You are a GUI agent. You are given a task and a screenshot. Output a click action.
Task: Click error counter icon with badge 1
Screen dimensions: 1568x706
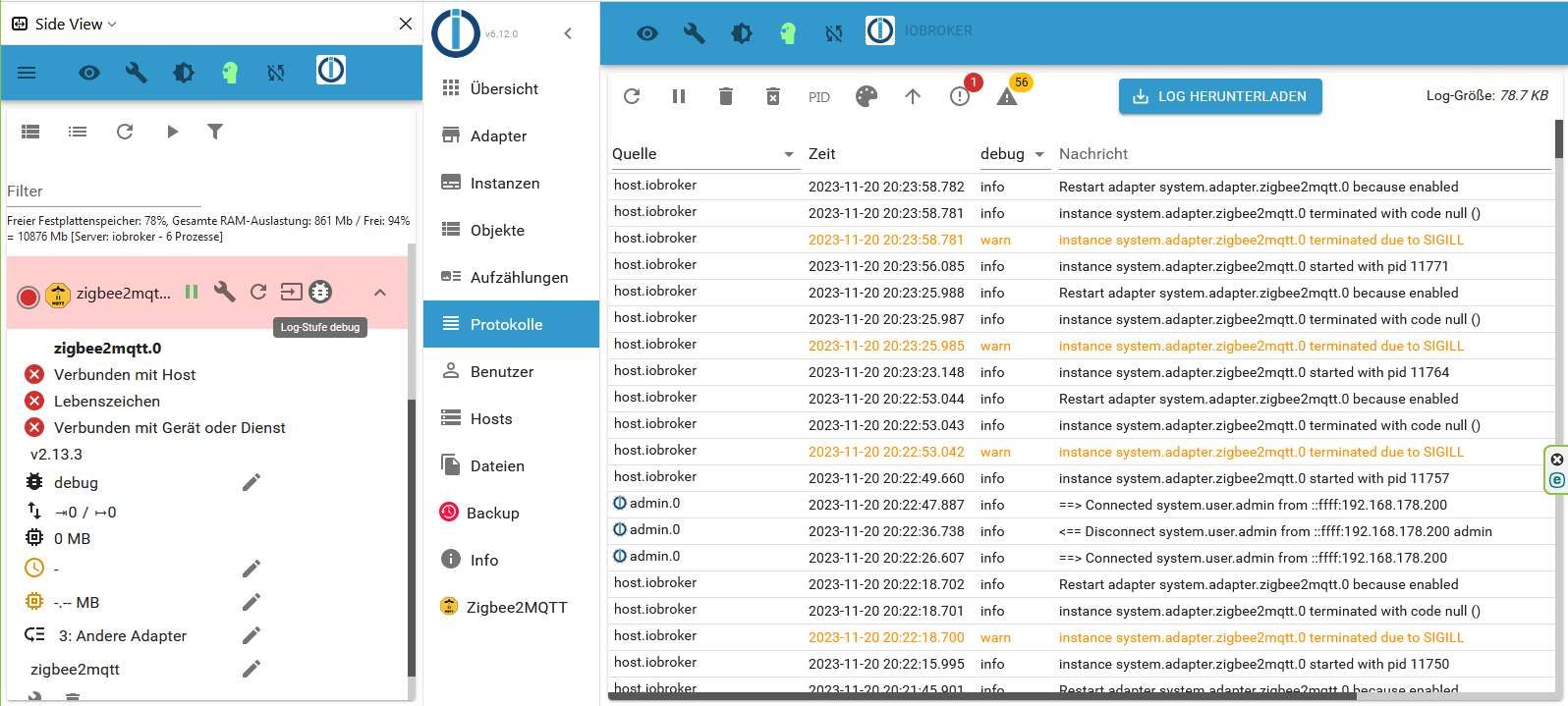[x=961, y=94]
